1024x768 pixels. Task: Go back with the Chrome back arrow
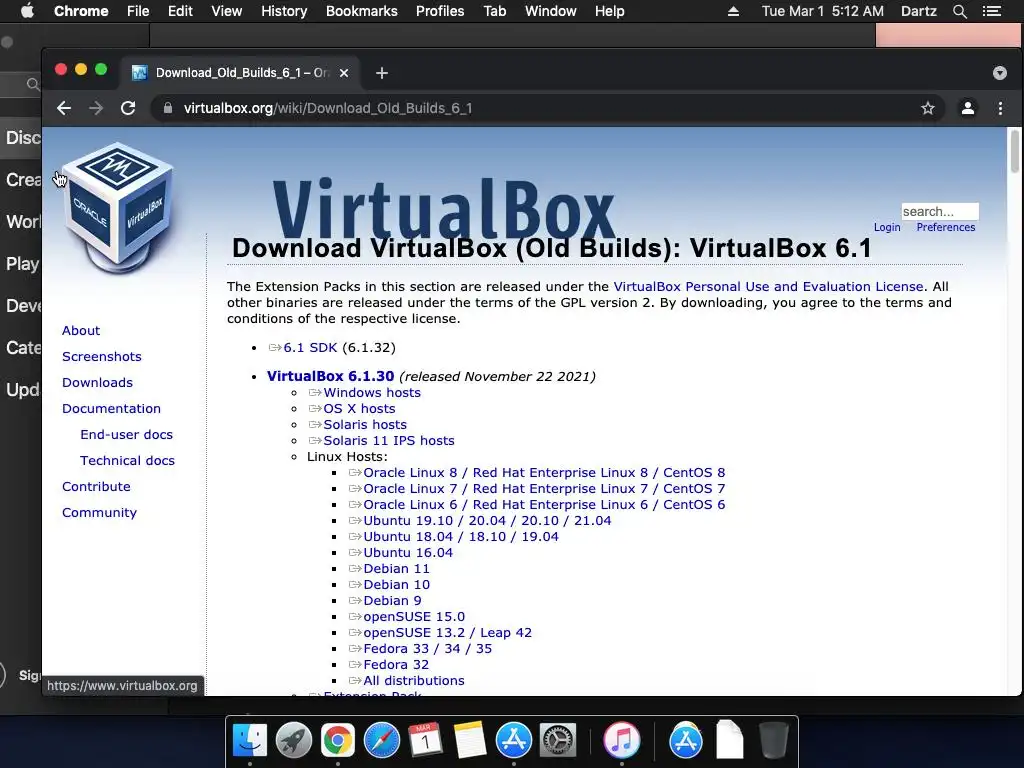63,108
